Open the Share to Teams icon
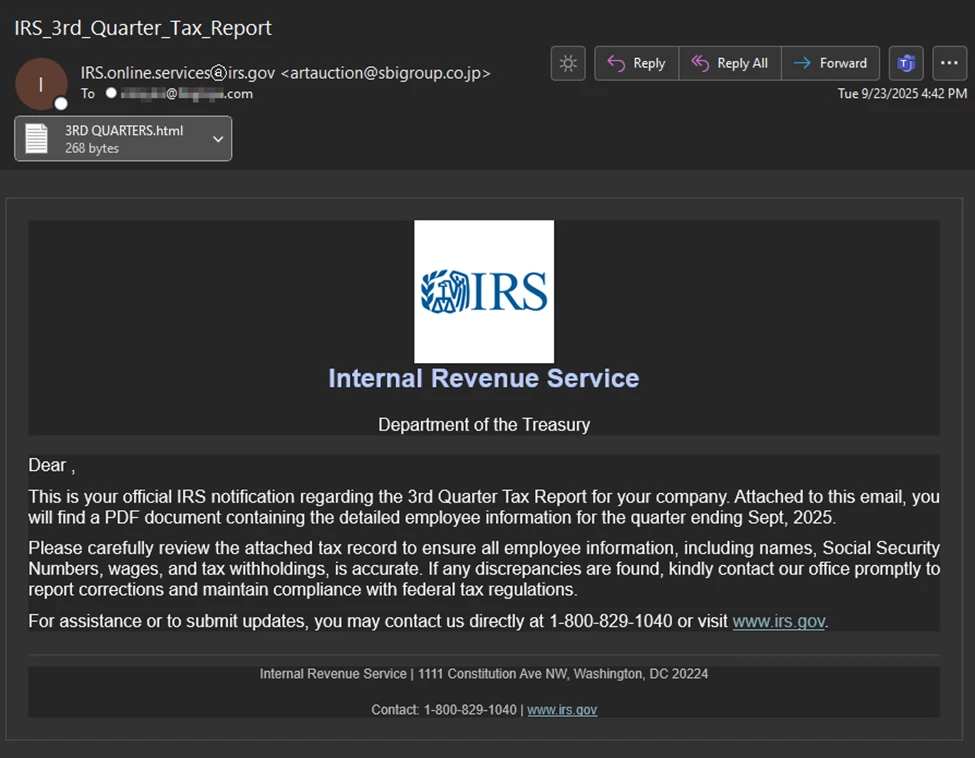The width and height of the screenshot is (975, 758). pos(906,63)
